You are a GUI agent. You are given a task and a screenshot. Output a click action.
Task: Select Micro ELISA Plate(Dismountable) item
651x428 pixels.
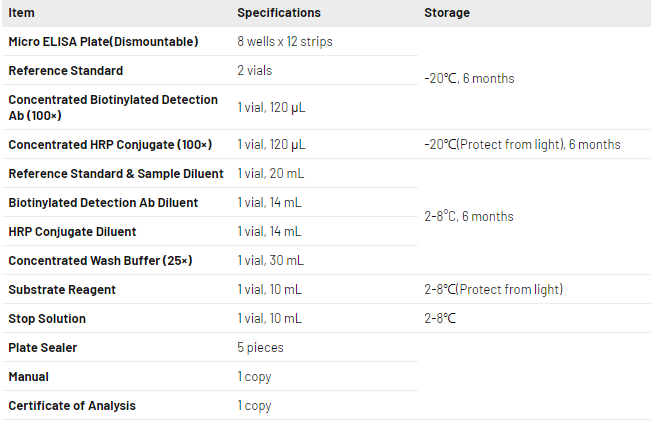[103, 42]
